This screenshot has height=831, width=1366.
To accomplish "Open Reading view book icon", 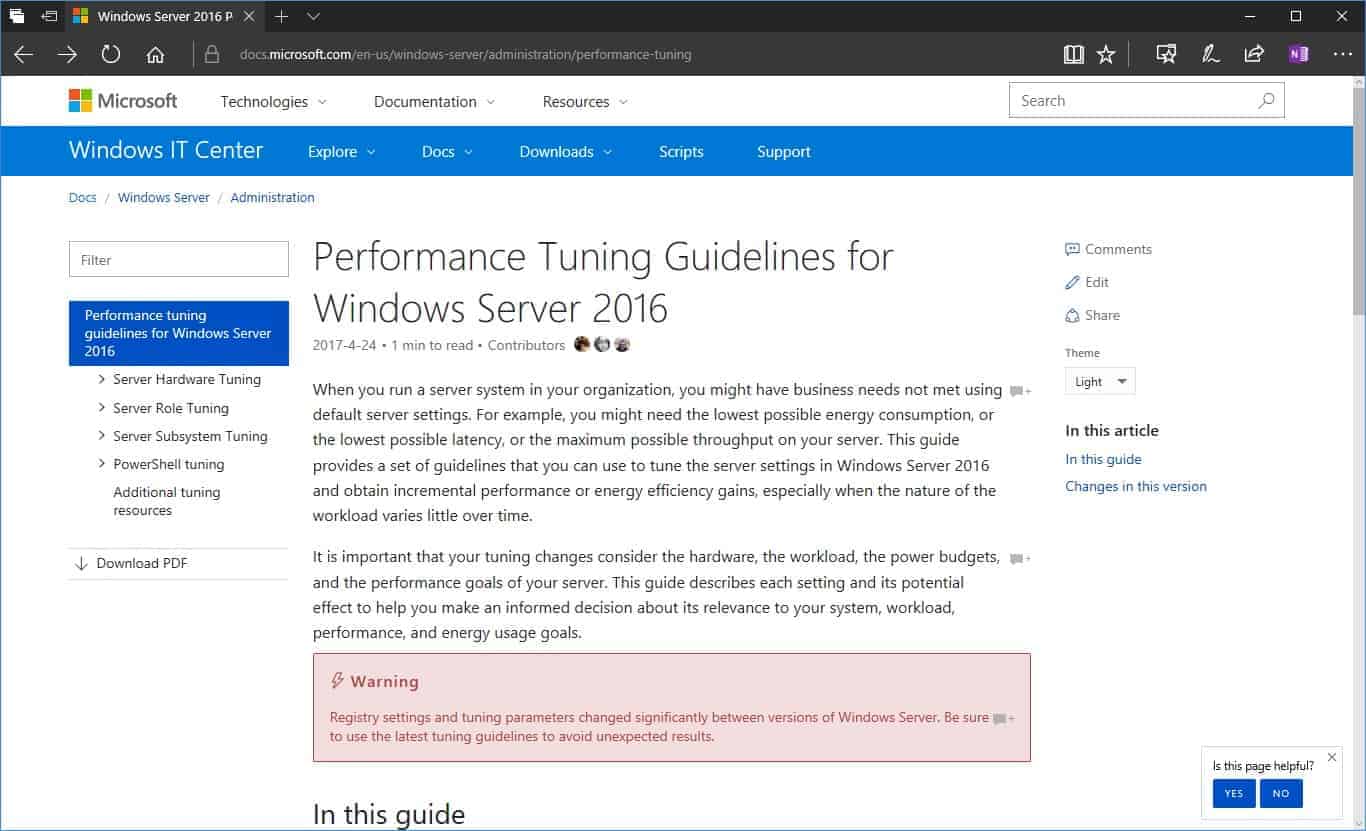I will tap(1074, 55).
